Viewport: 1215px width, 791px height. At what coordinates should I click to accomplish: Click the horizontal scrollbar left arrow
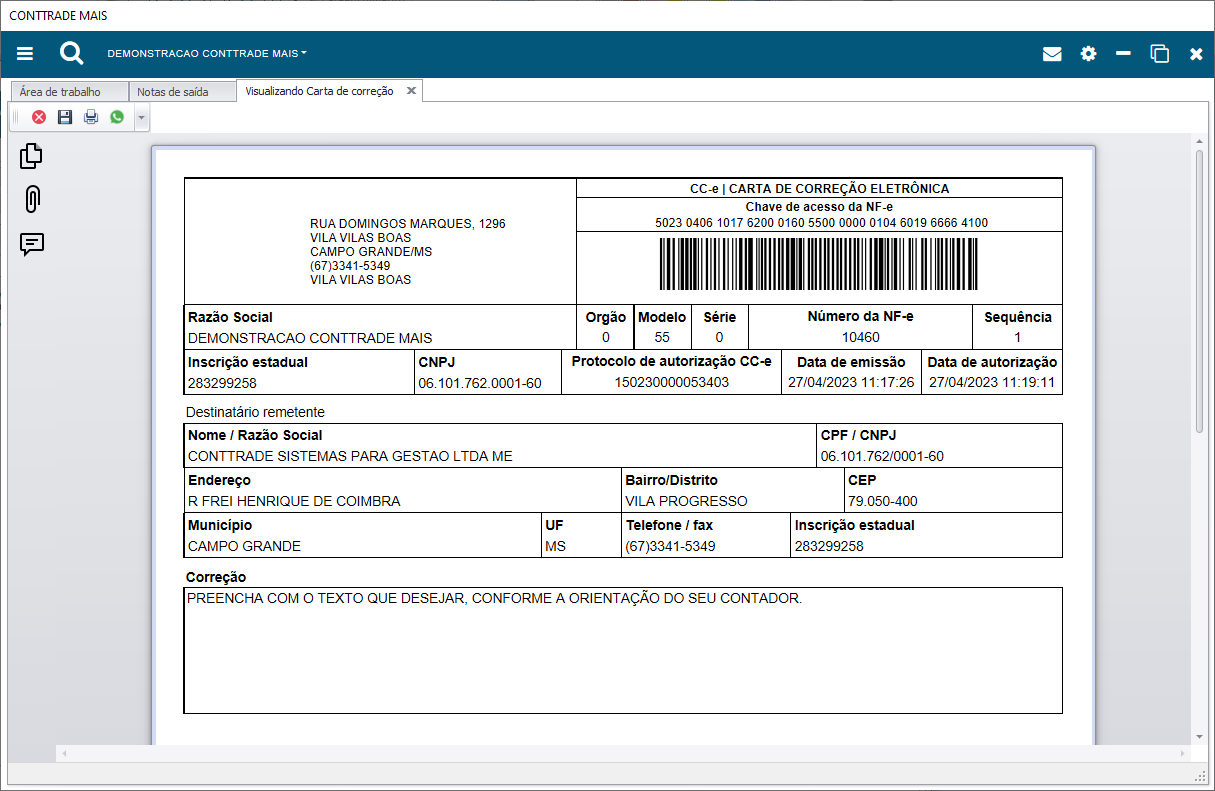[x=63, y=752]
